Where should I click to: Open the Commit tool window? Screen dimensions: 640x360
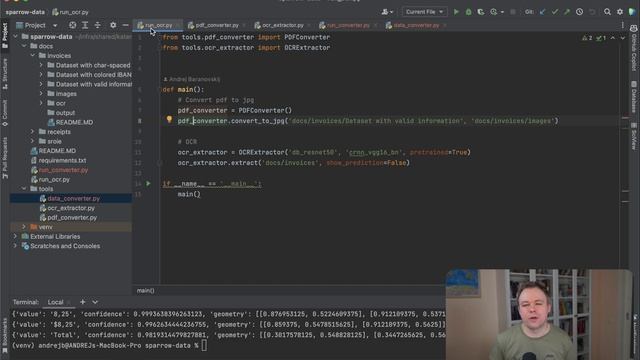(x=5, y=113)
